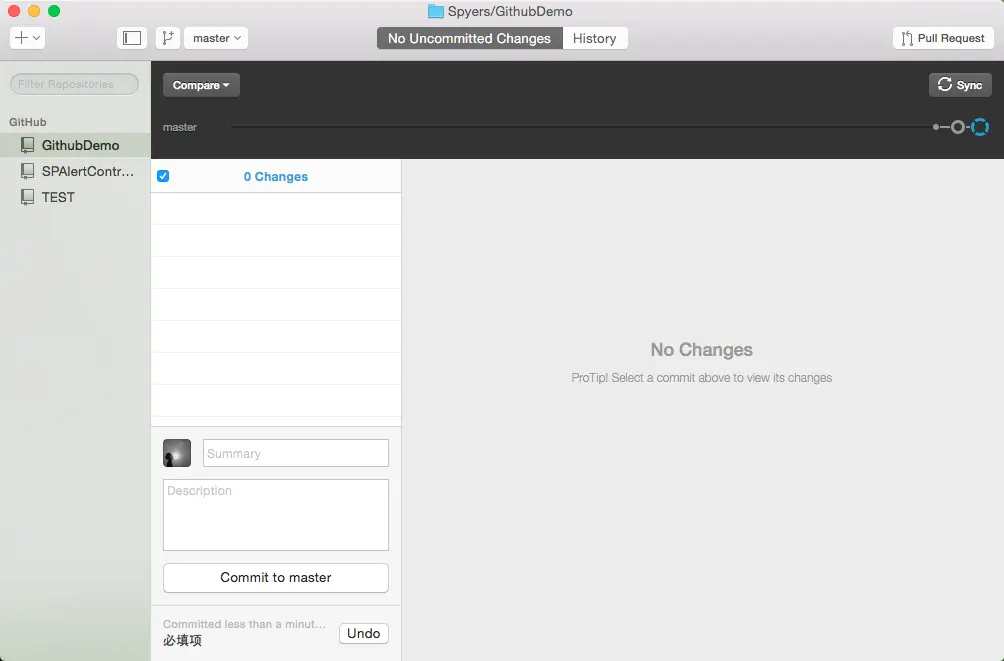Open the add repository plus menu
Screen dimensions: 1004x661
pyautogui.click(x=27, y=38)
